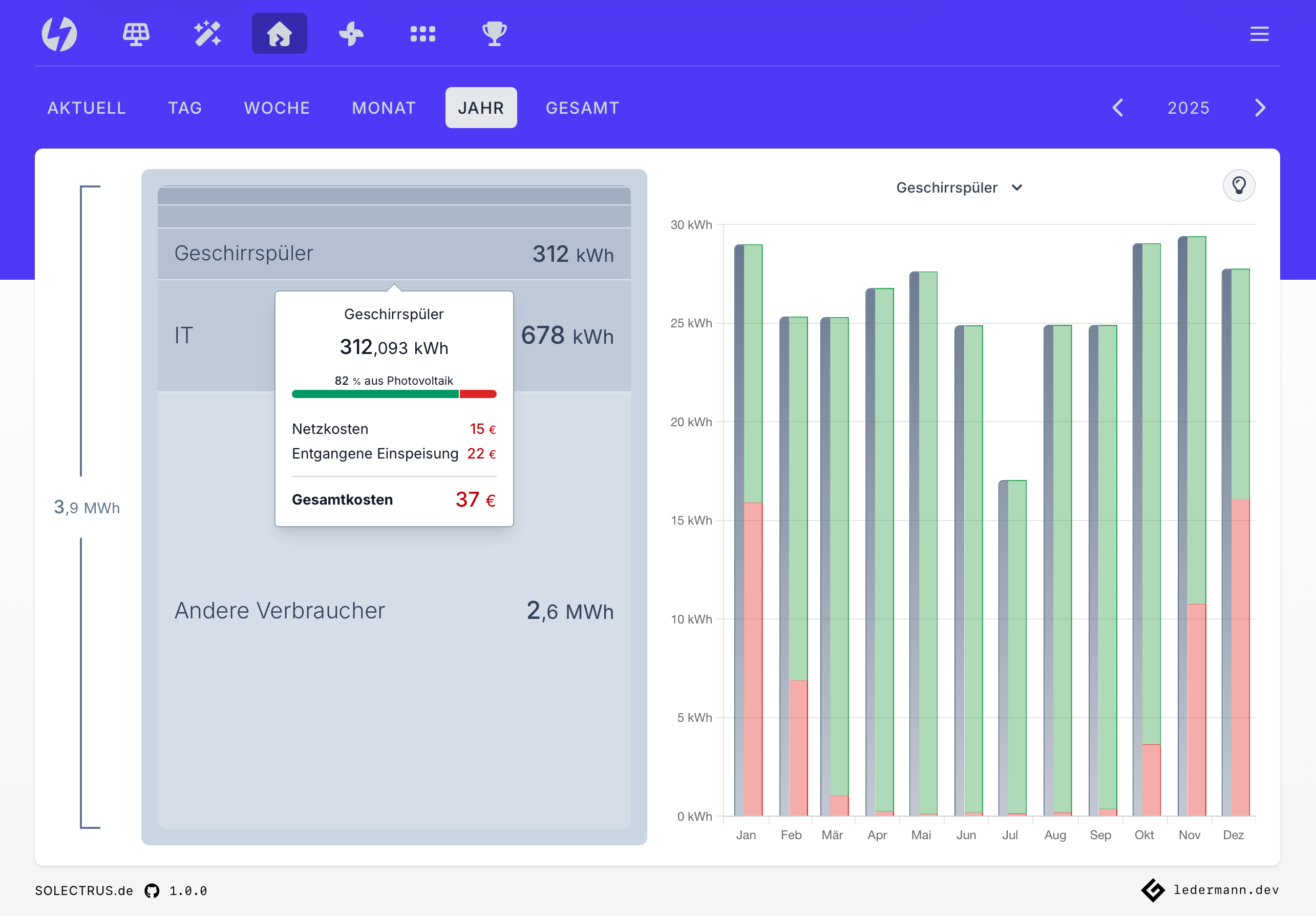Screen dimensions: 1316x916
Task: Click the house consumption icon
Action: [279, 33]
